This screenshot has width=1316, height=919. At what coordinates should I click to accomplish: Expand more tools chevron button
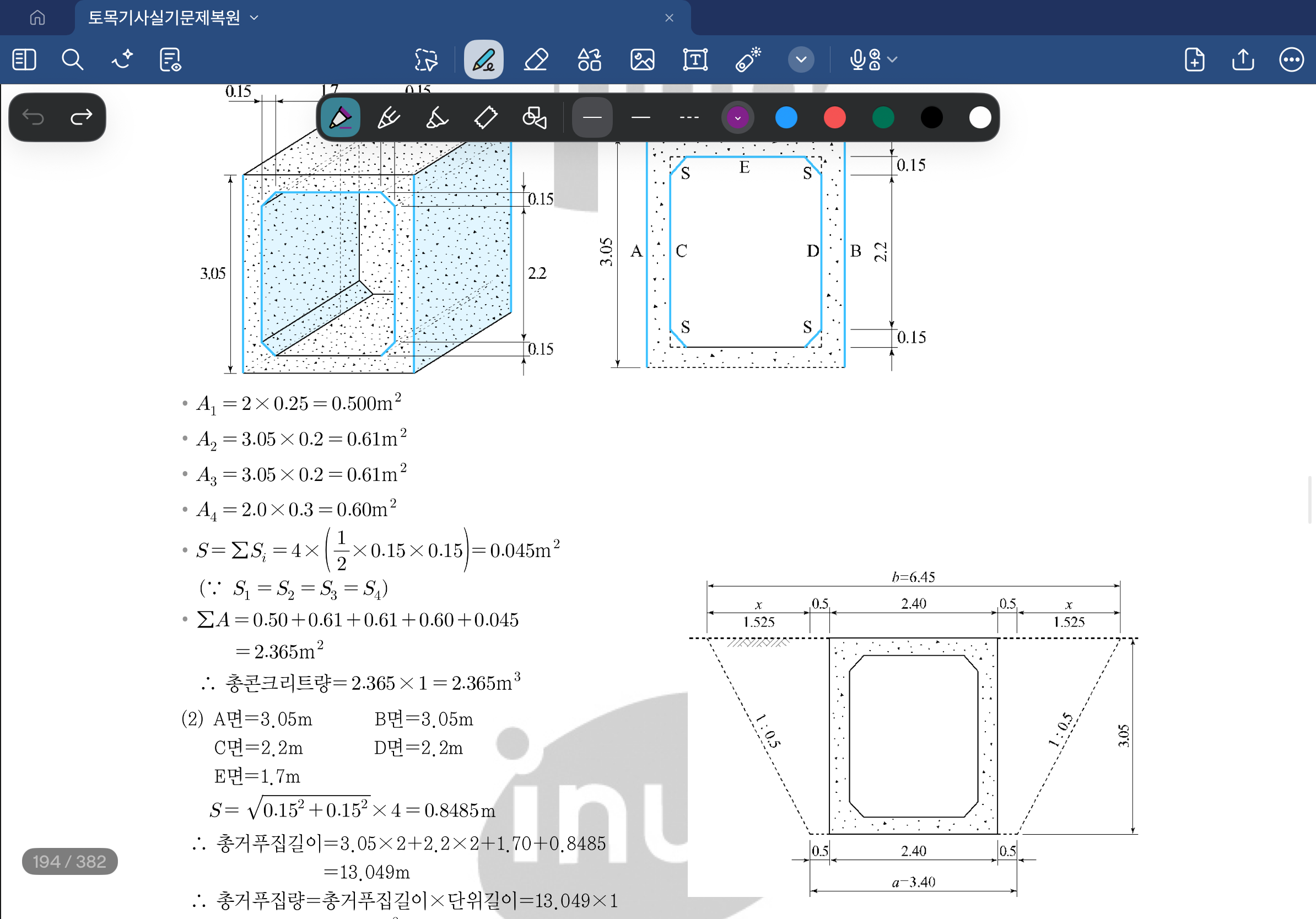click(x=801, y=60)
